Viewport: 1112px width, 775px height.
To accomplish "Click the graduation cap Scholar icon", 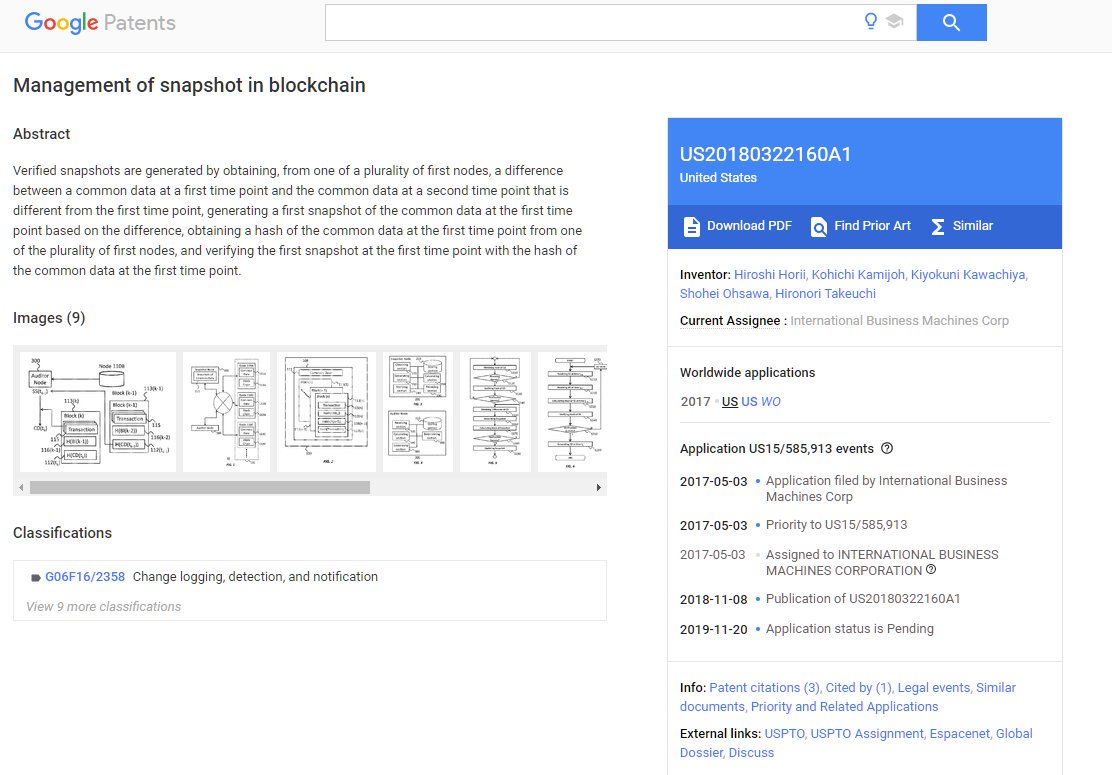I will click(894, 22).
